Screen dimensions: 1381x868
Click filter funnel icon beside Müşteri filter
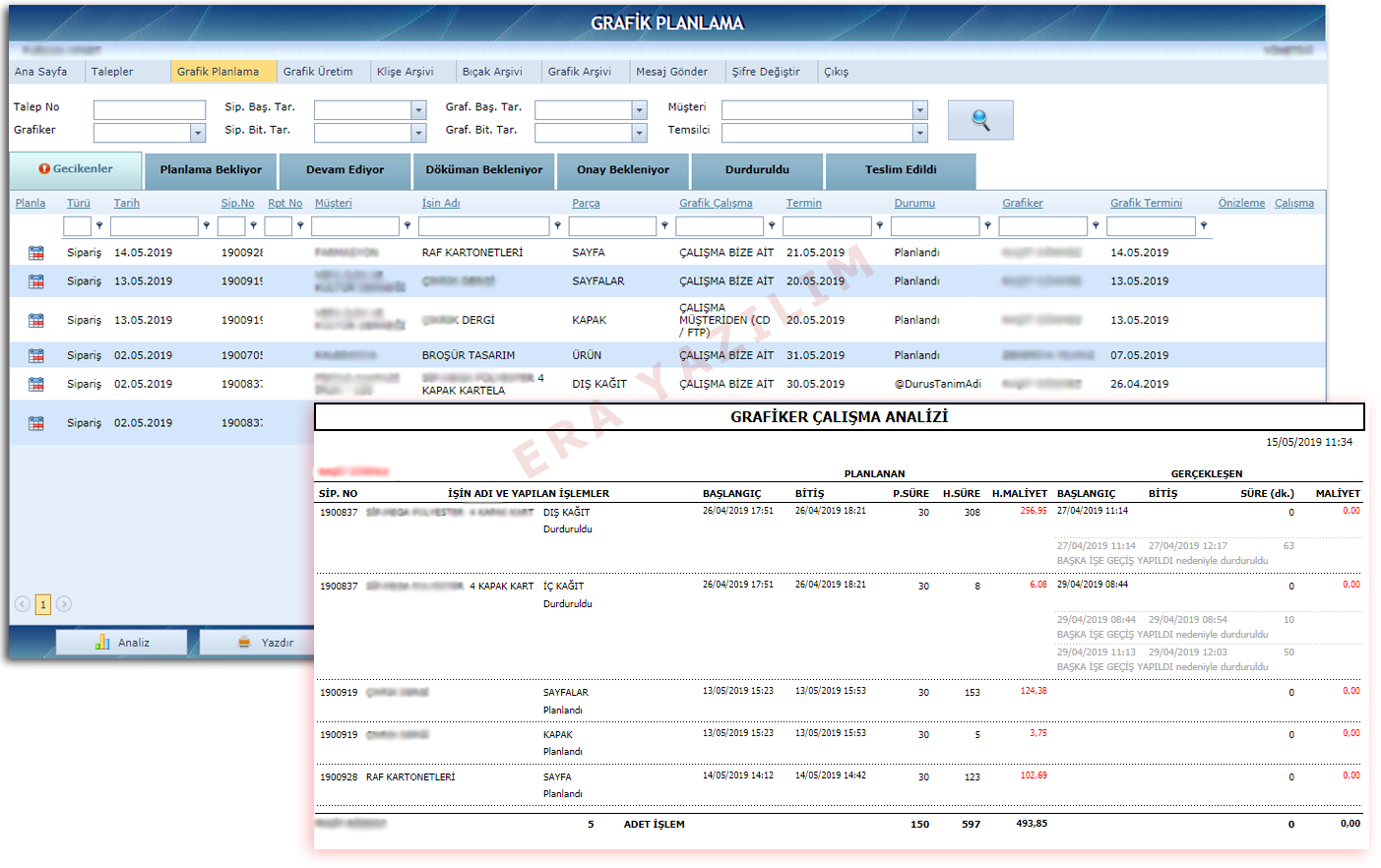coord(408,226)
